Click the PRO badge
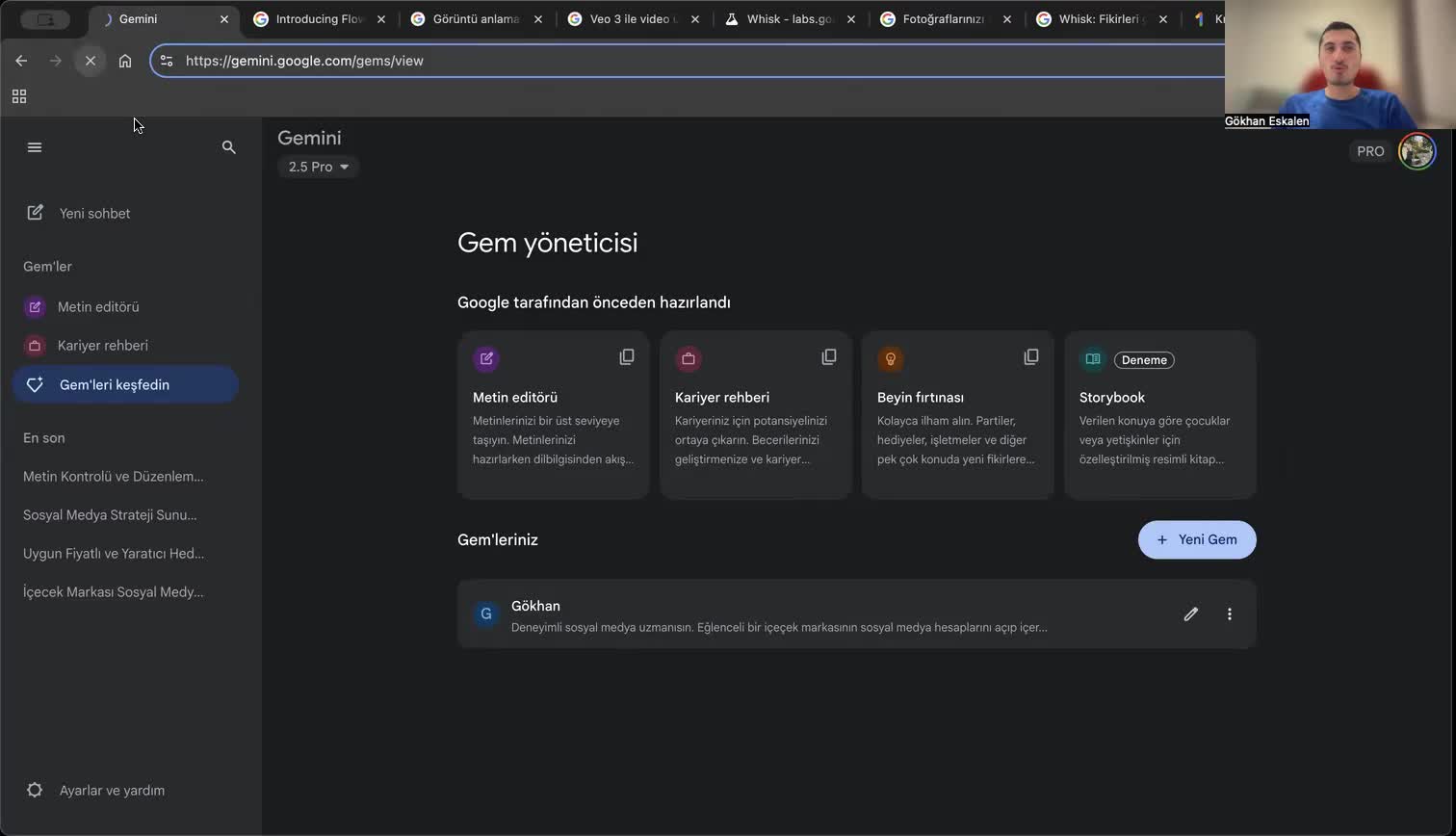Viewport: 1456px width, 836px height. (1370, 151)
